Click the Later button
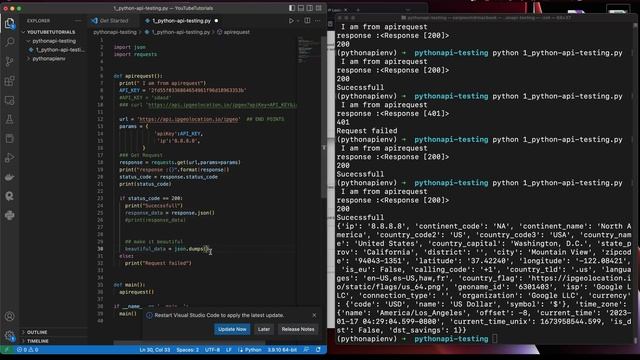Screen dimensions: 640x360 (x=264, y=329)
